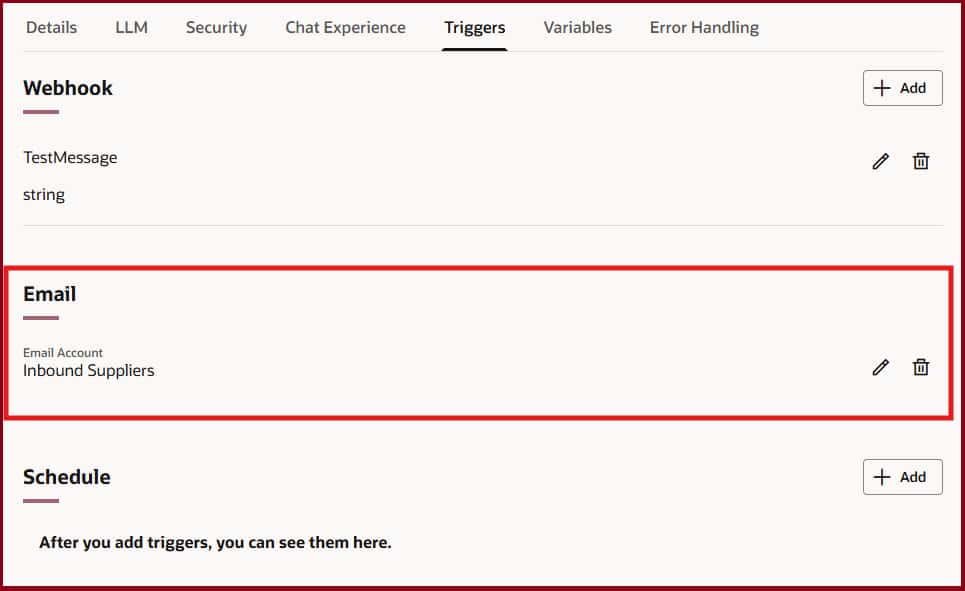Image resolution: width=965 pixels, height=591 pixels.
Task: Select the Triggers tab
Action: pyautogui.click(x=475, y=27)
